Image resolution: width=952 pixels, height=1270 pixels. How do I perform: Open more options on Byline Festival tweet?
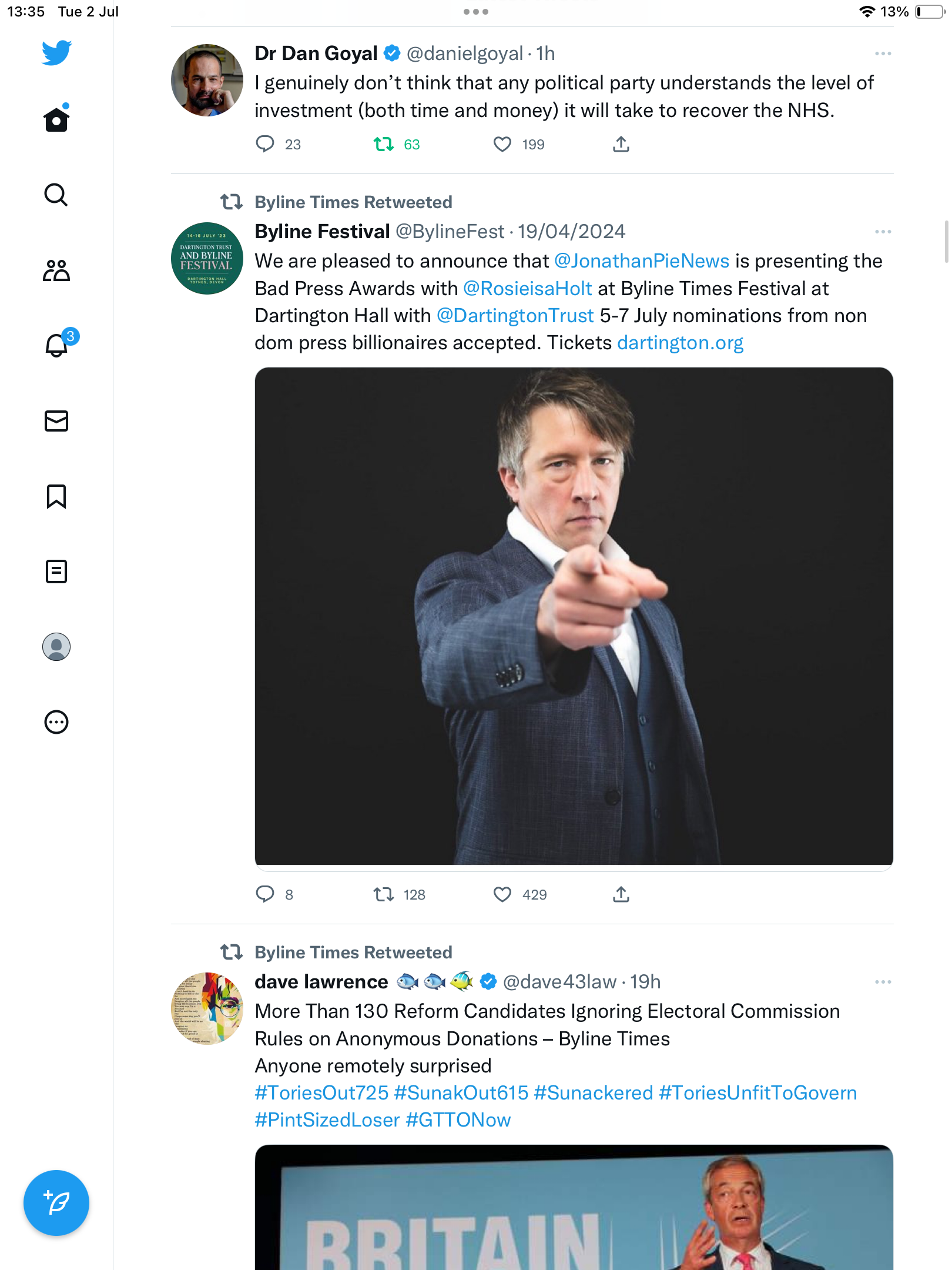(x=883, y=232)
